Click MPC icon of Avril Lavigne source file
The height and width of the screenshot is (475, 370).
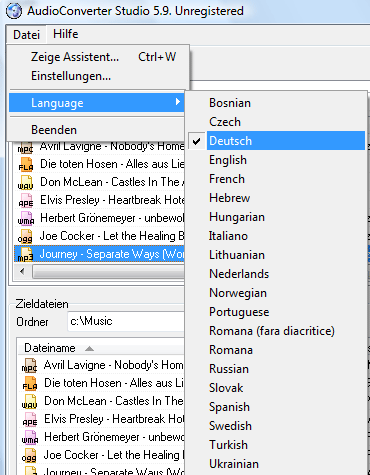[x=25, y=147]
